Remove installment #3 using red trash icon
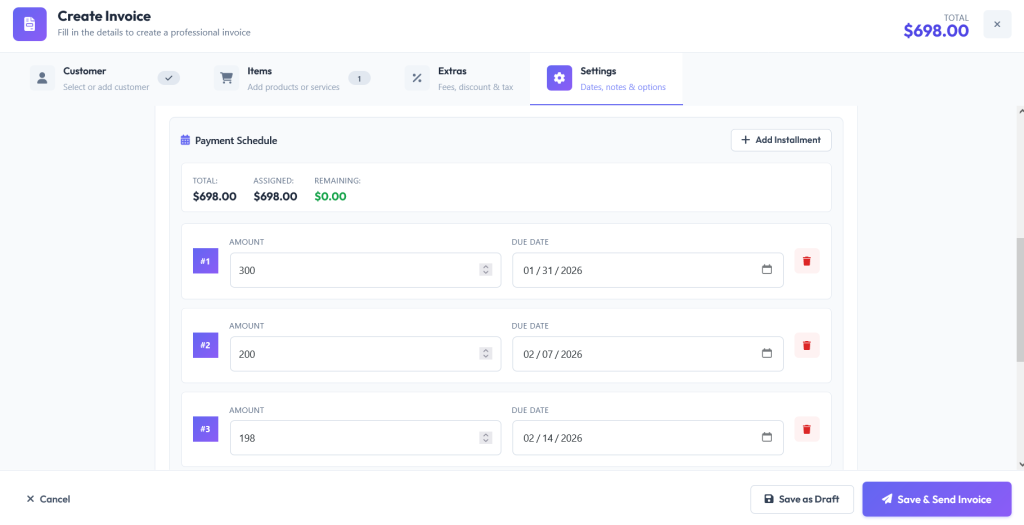This screenshot has width=1024, height=525. tap(807, 429)
